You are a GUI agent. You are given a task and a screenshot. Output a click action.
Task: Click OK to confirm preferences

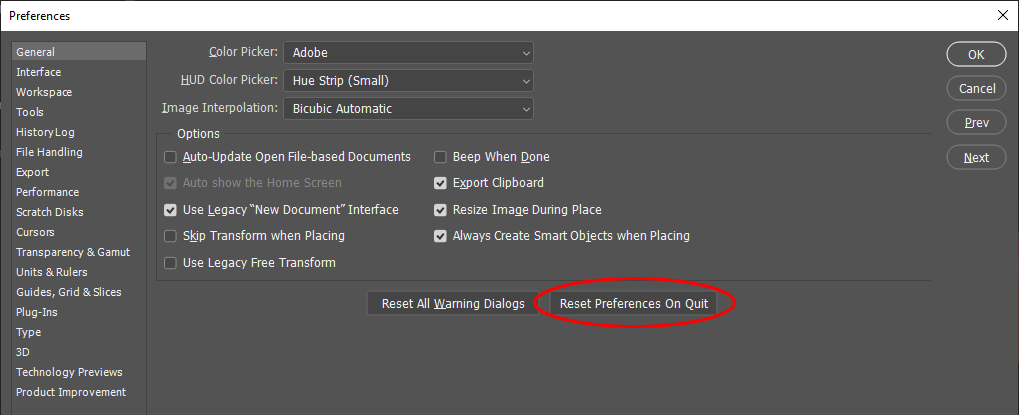pyautogui.click(x=976, y=54)
